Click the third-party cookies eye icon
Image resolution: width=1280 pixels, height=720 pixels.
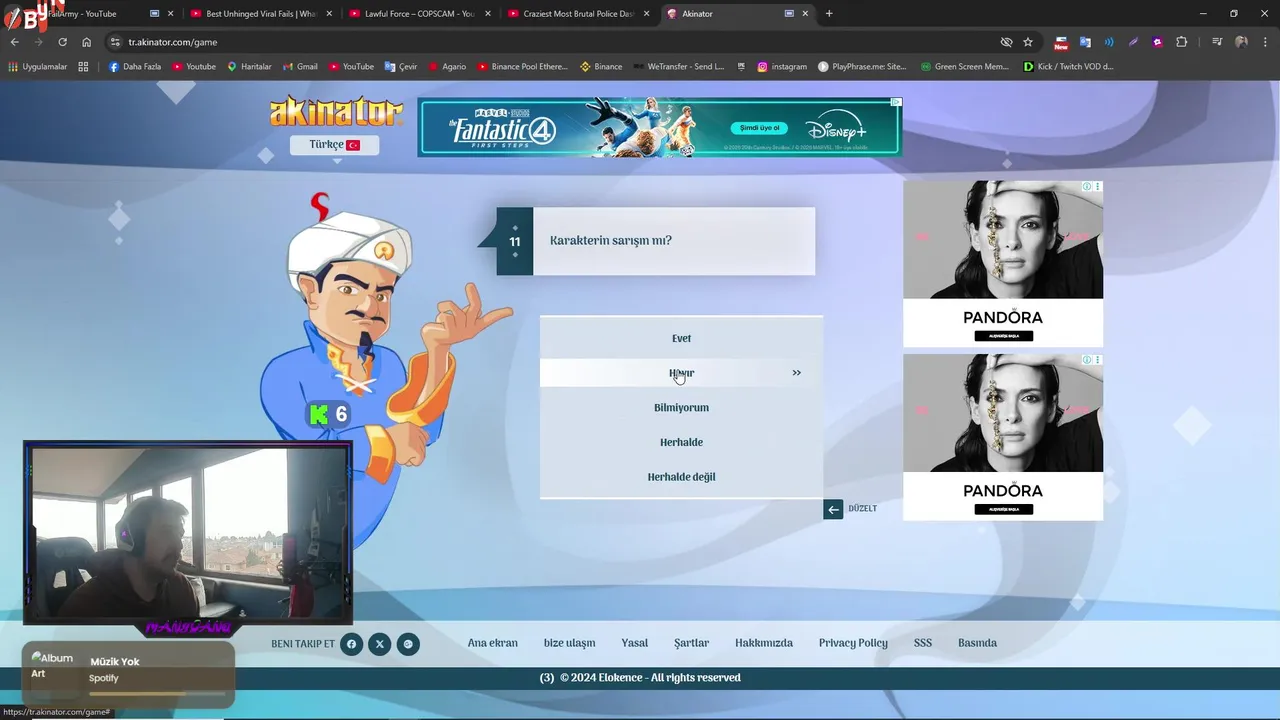coord(1006,42)
